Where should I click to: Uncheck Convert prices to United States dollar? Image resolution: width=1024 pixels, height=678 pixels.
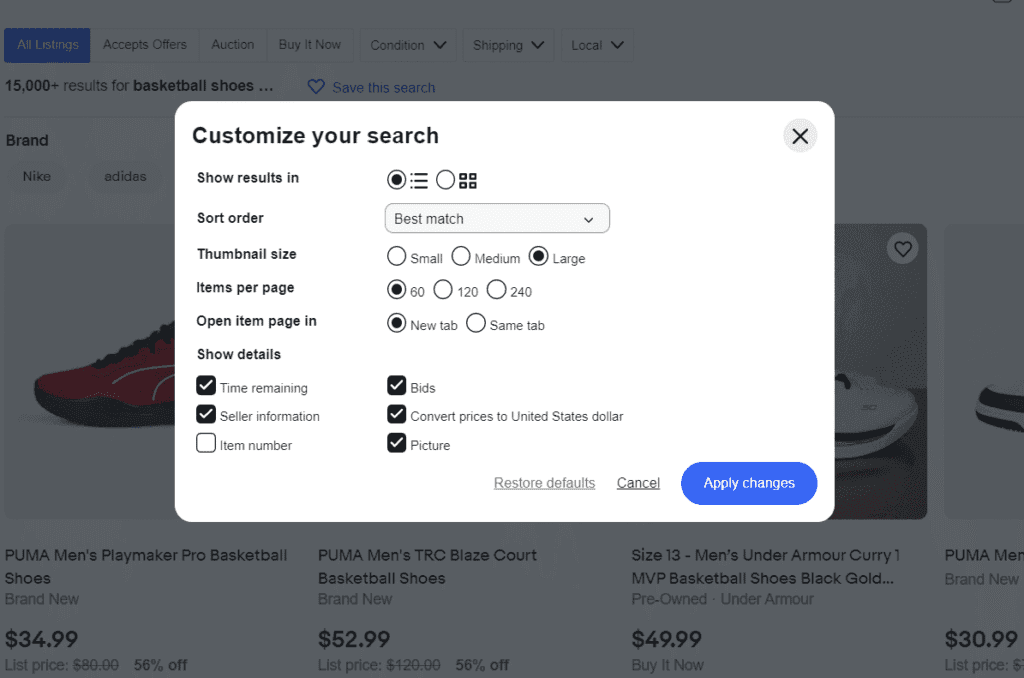tap(397, 414)
